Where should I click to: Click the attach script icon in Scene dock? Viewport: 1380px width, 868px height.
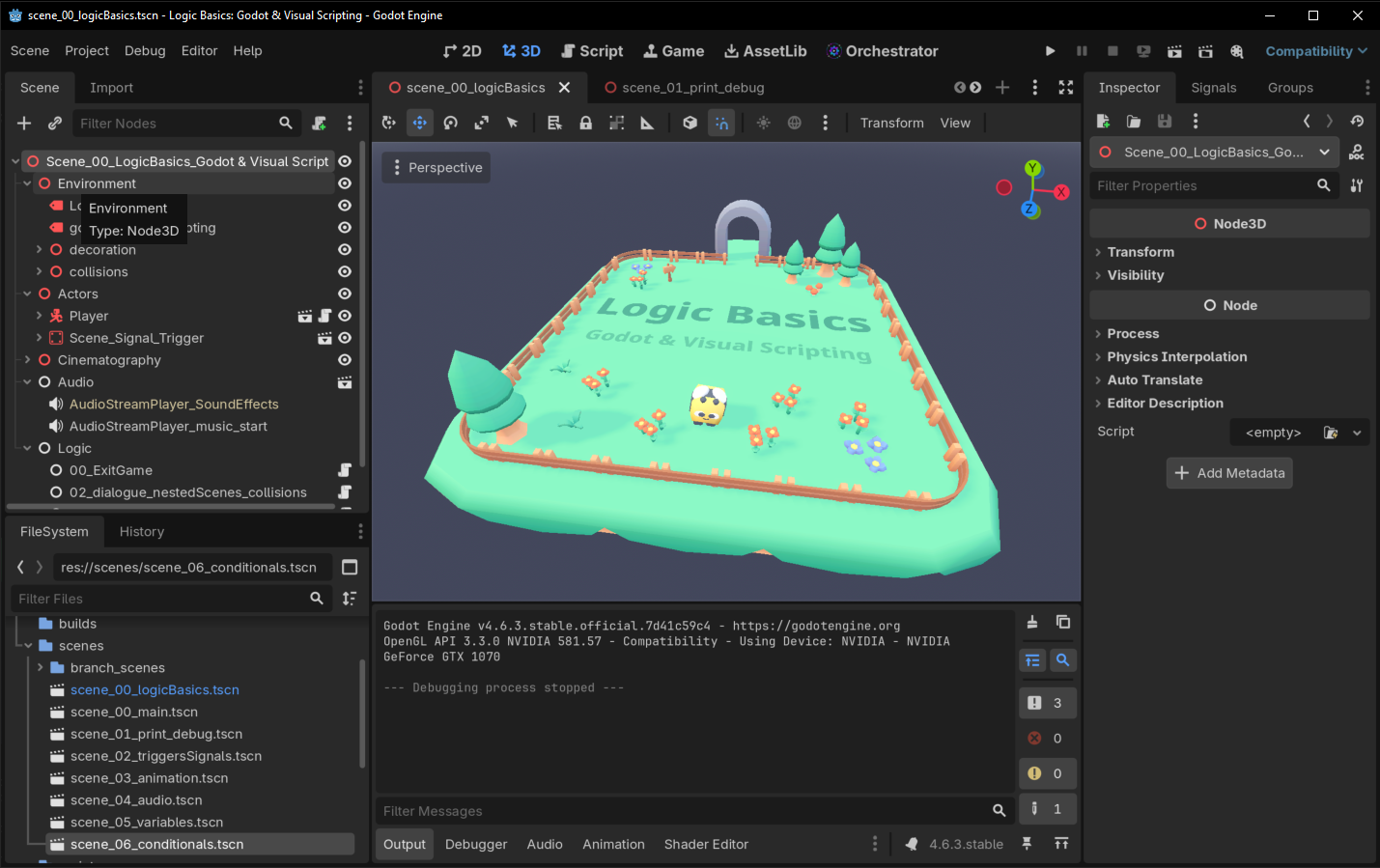pos(319,123)
